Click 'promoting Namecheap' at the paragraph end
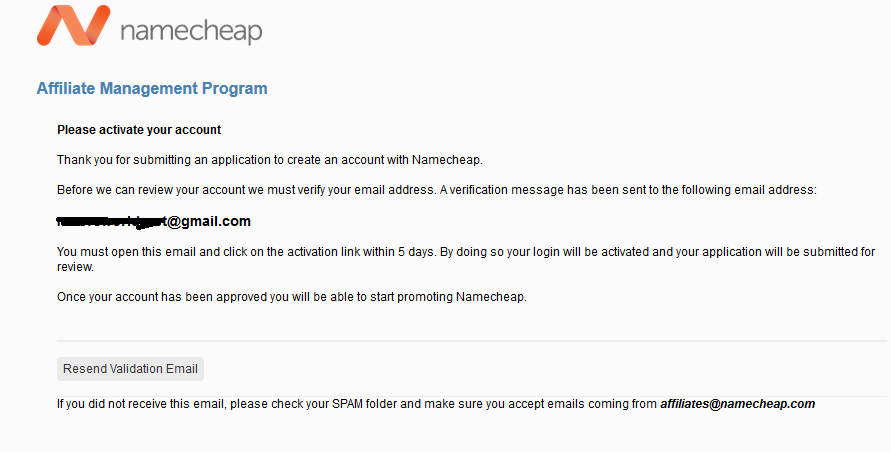This screenshot has height=452, width=891. click(461, 297)
